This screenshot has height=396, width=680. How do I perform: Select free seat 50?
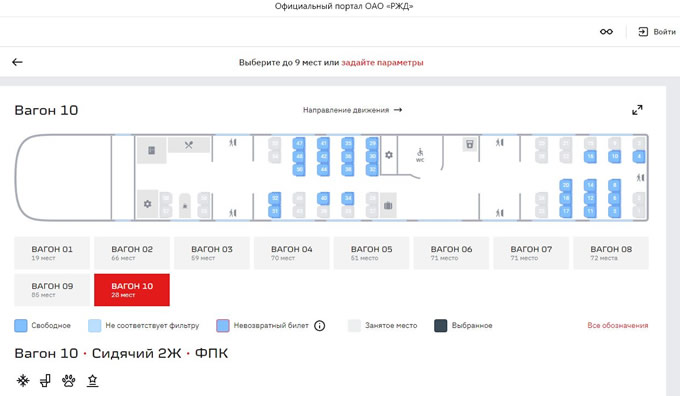point(299,169)
